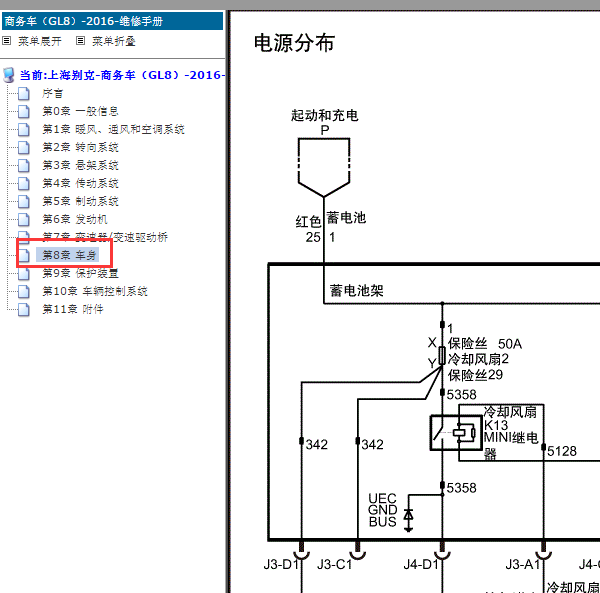This screenshot has height=593, width=600.
Task: Click the page icon next to 第6章
Action: (x=24, y=219)
